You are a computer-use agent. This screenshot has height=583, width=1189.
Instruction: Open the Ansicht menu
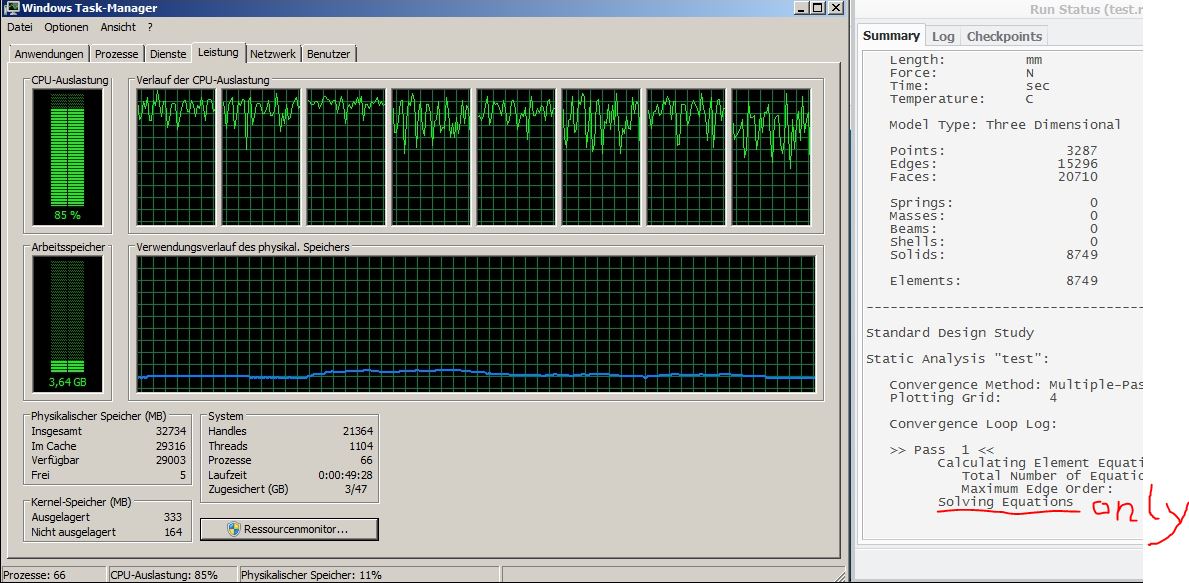[118, 27]
